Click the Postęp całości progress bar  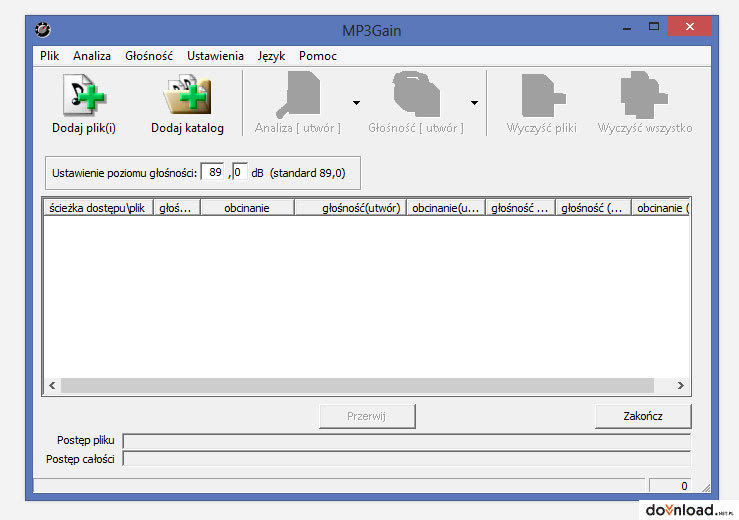[x=407, y=459]
